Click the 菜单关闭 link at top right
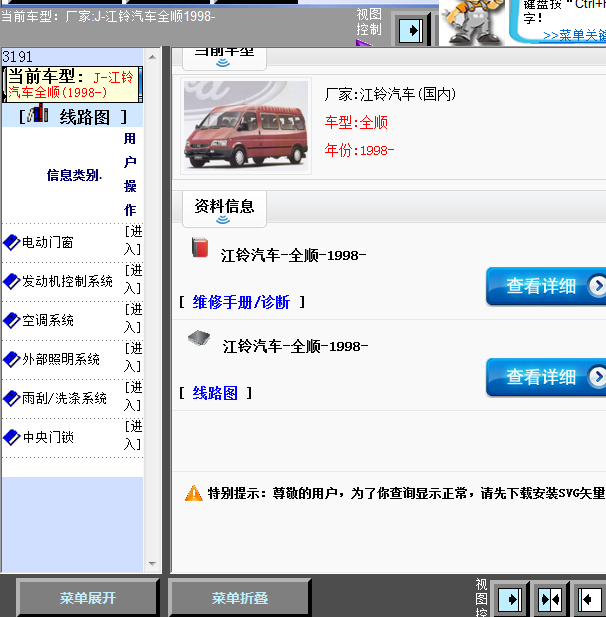Image resolution: width=606 pixels, height=617 pixels. pos(574,35)
